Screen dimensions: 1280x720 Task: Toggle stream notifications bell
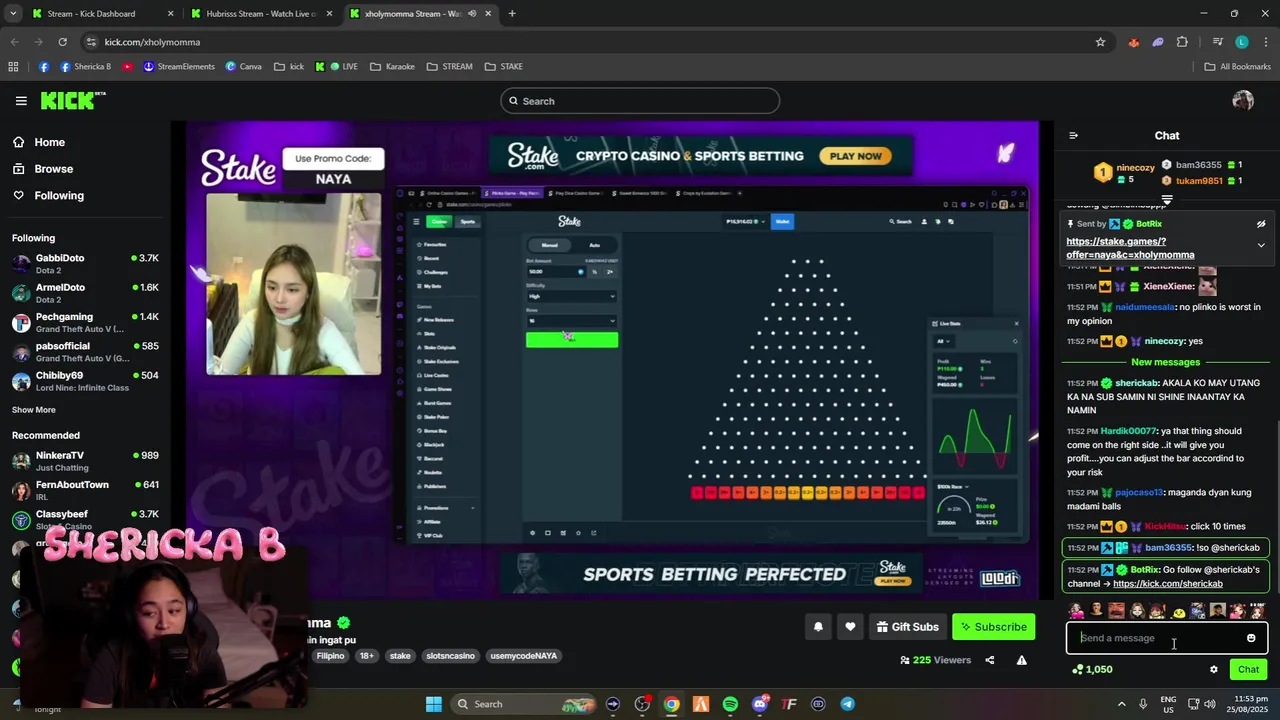pos(818,627)
